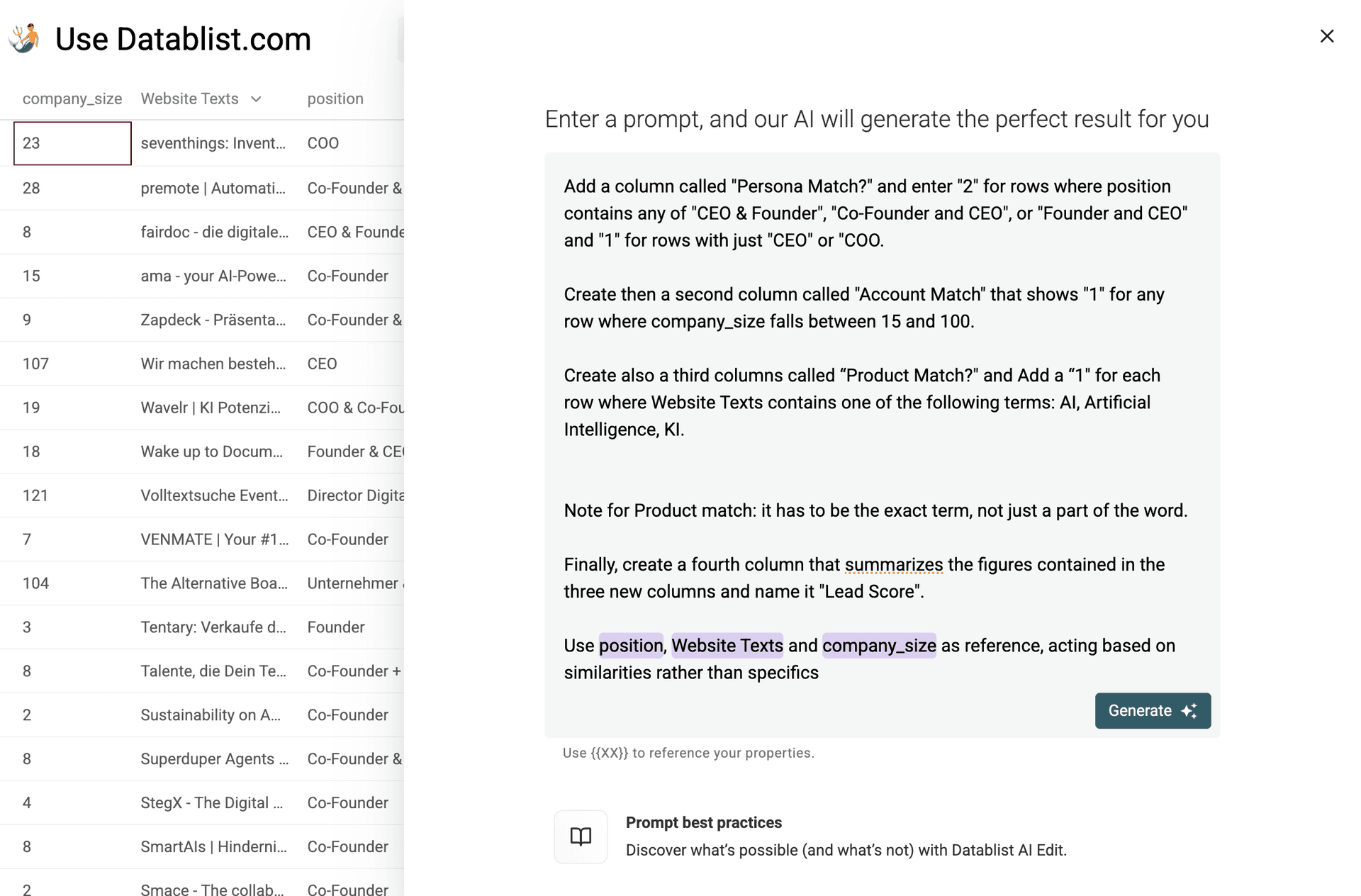The image size is (1361, 896).
Task: Click the Generate button
Action: click(1153, 711)
